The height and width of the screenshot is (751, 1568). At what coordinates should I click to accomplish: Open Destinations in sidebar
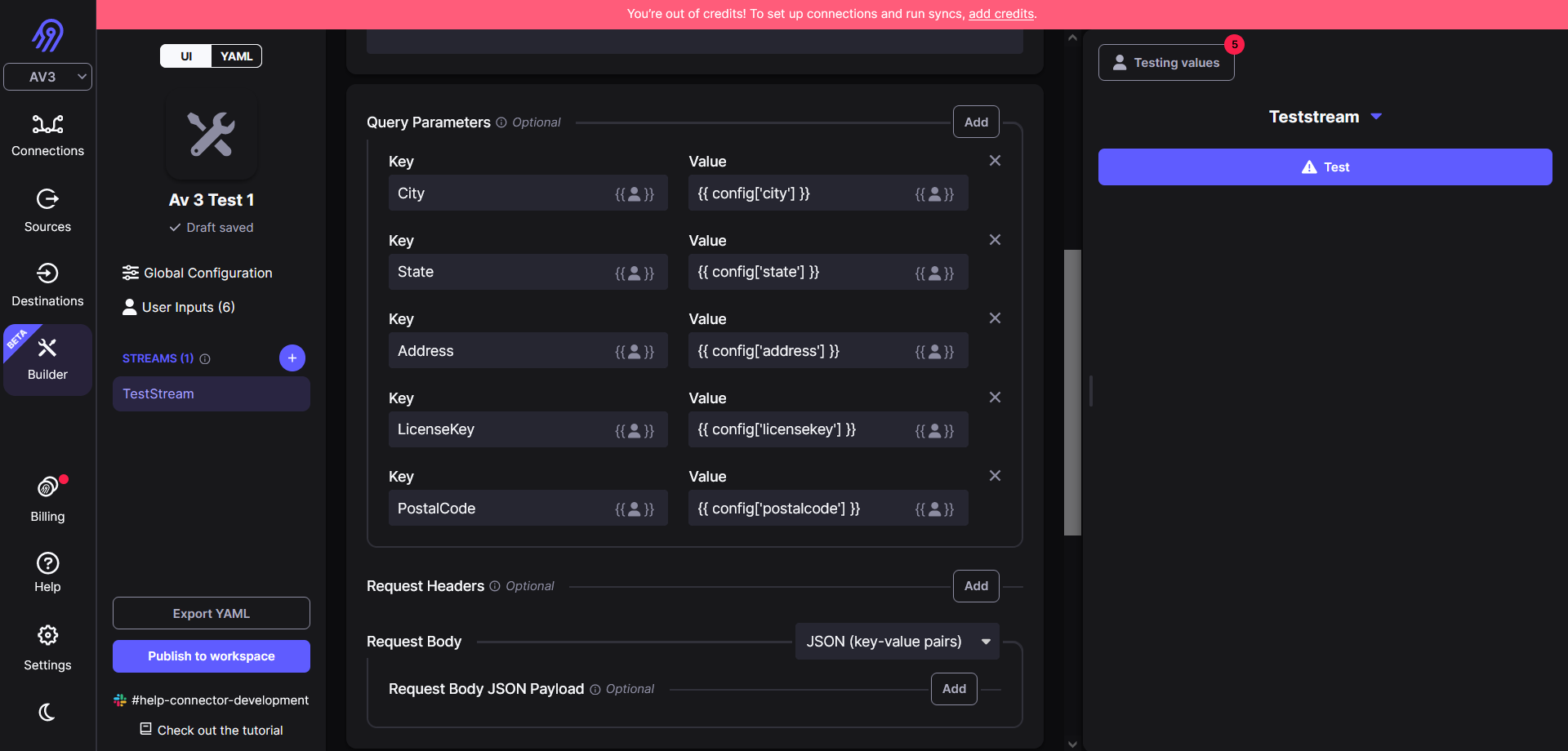coord(47,285)
